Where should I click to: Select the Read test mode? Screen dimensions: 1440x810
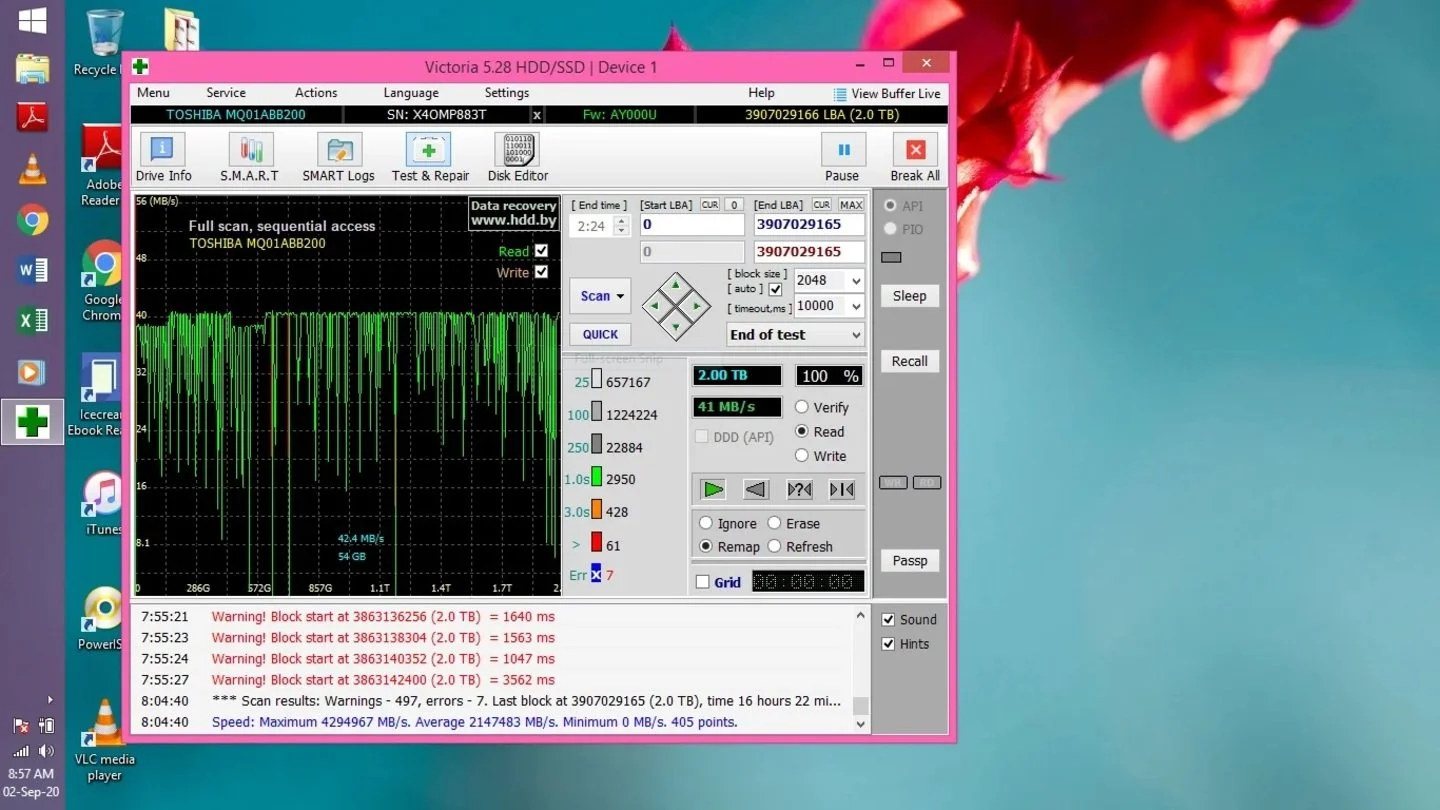point(802,432)
